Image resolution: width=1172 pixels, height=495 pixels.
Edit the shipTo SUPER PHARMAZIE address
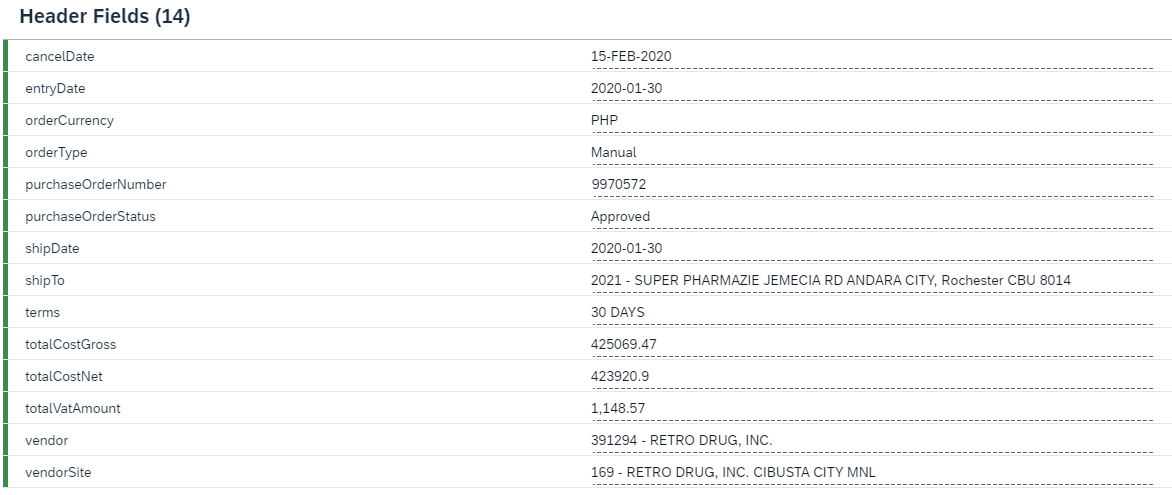tap(872, 281)
